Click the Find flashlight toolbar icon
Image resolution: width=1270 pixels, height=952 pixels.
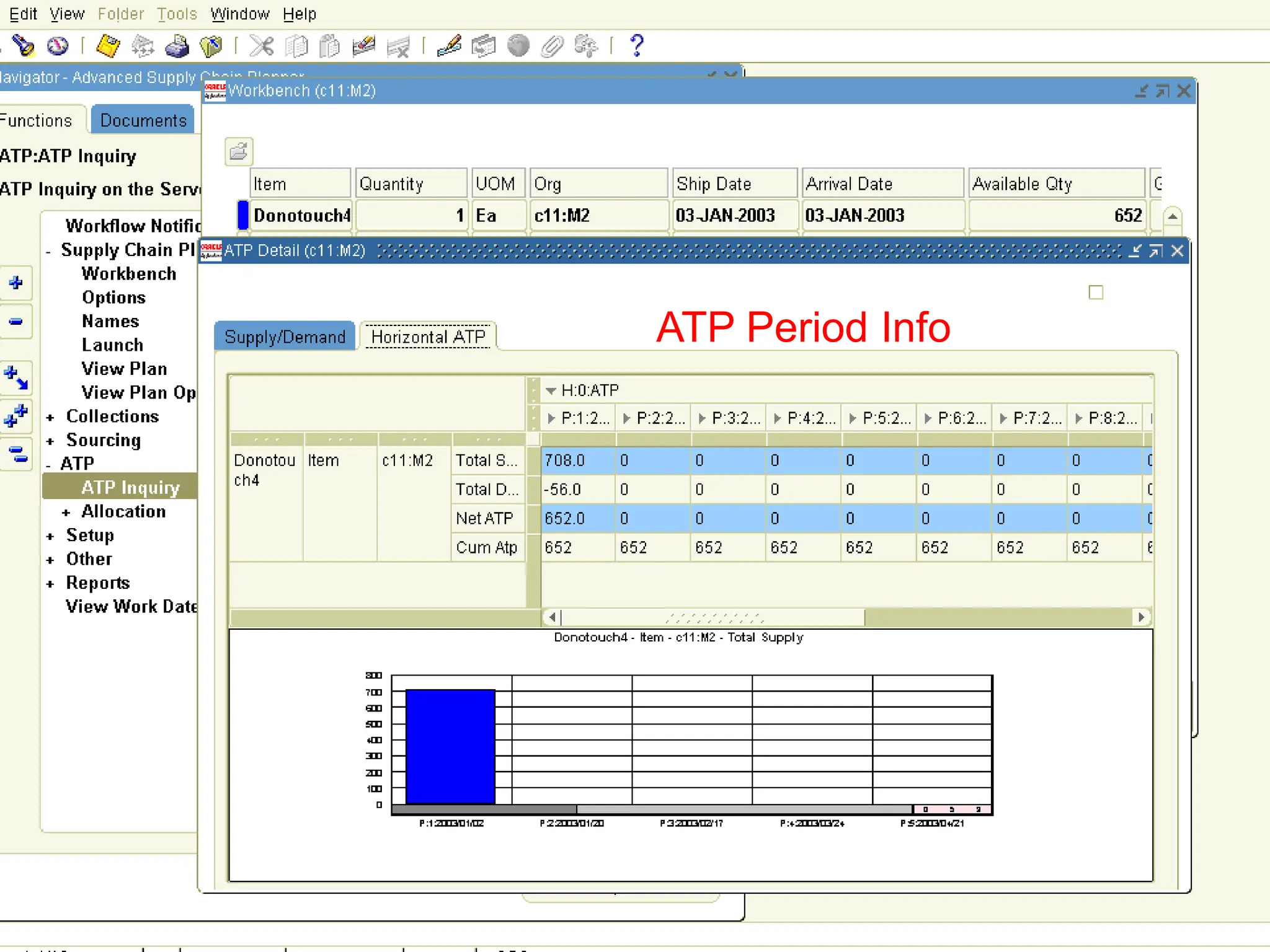click(23, 46)
